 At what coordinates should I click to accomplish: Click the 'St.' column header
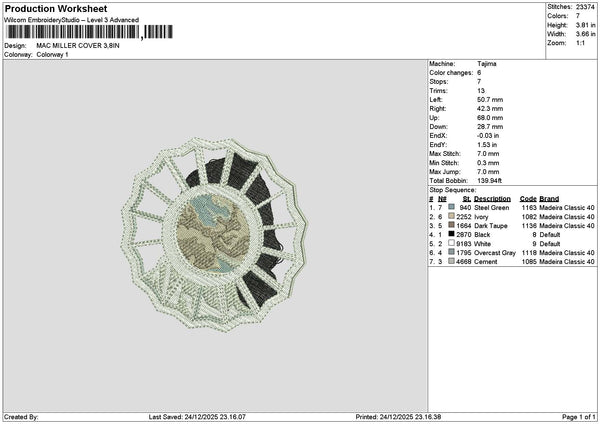click(467, 199)
